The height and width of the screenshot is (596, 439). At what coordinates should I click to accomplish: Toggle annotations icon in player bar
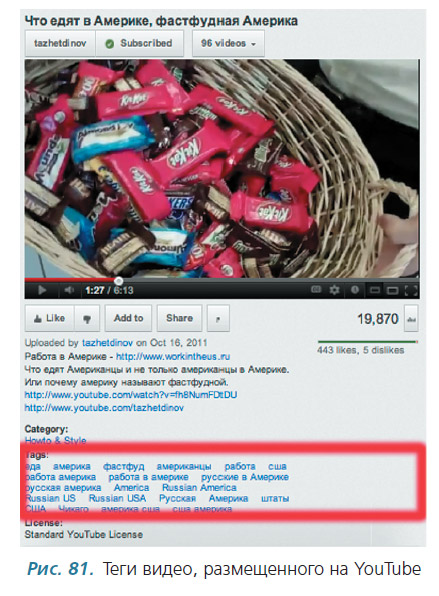click(x=355, y=290)
